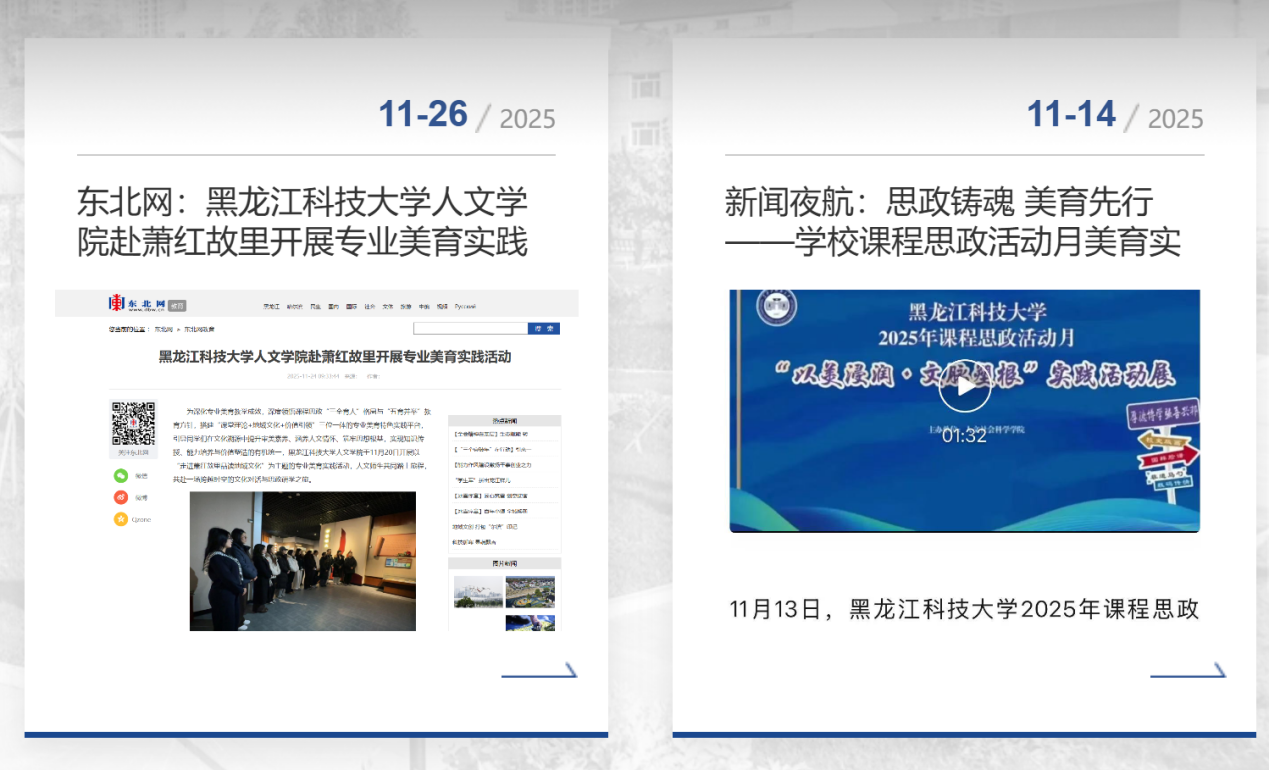The height and width of the screenshot is (770, 1269).
Task: Click the search box in the 东北网 page
Action: click(x=469, y=328)
